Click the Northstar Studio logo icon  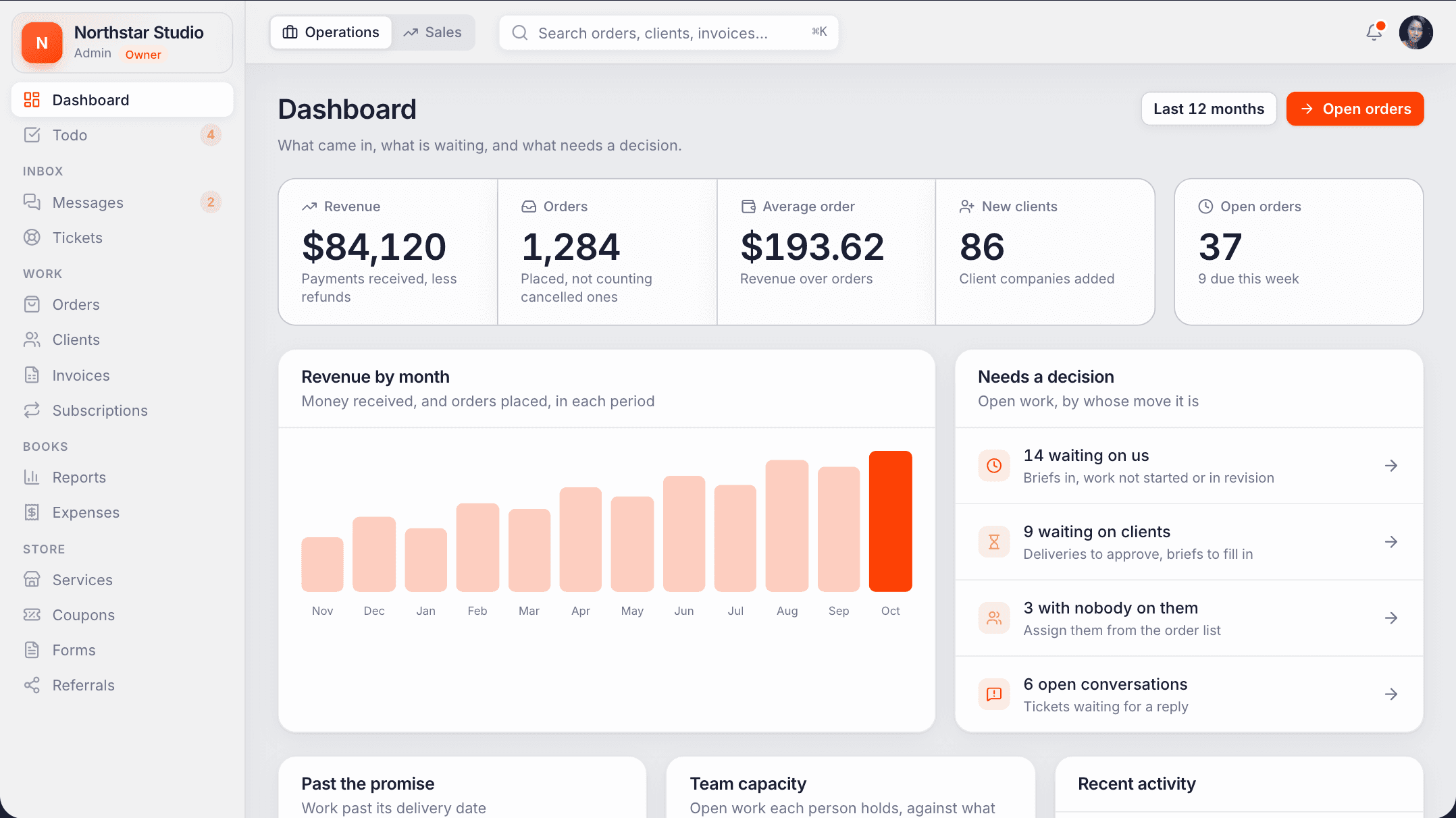pos(42,43)
